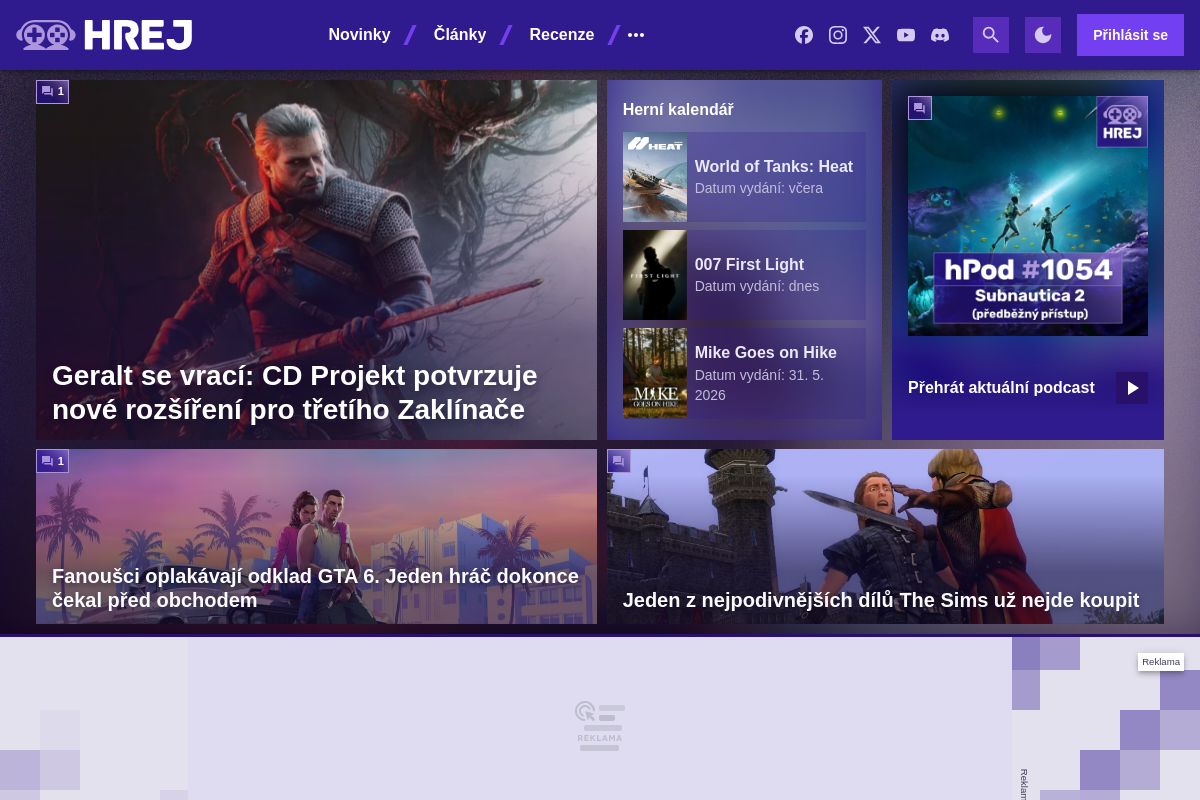Click Přehrát aktuální podcast text
This screenshot has width=1200, height=800.
pos(1001,388)
